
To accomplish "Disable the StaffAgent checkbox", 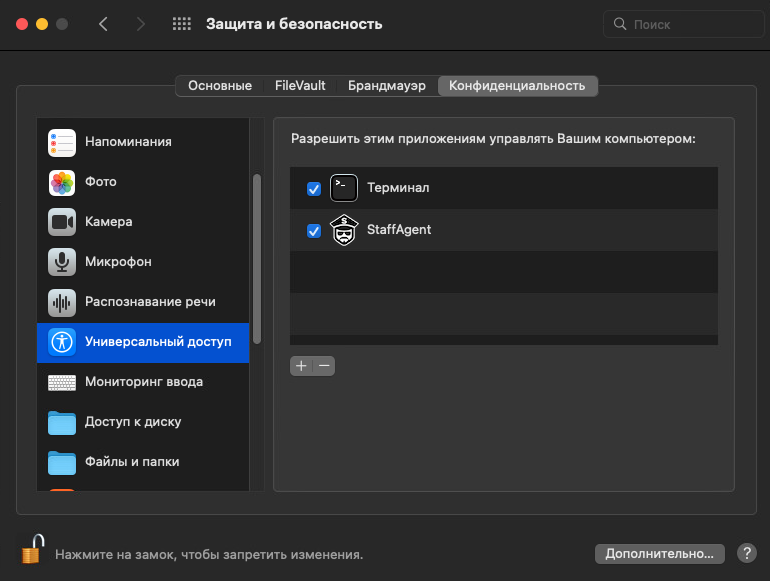I will pos(314,231).
